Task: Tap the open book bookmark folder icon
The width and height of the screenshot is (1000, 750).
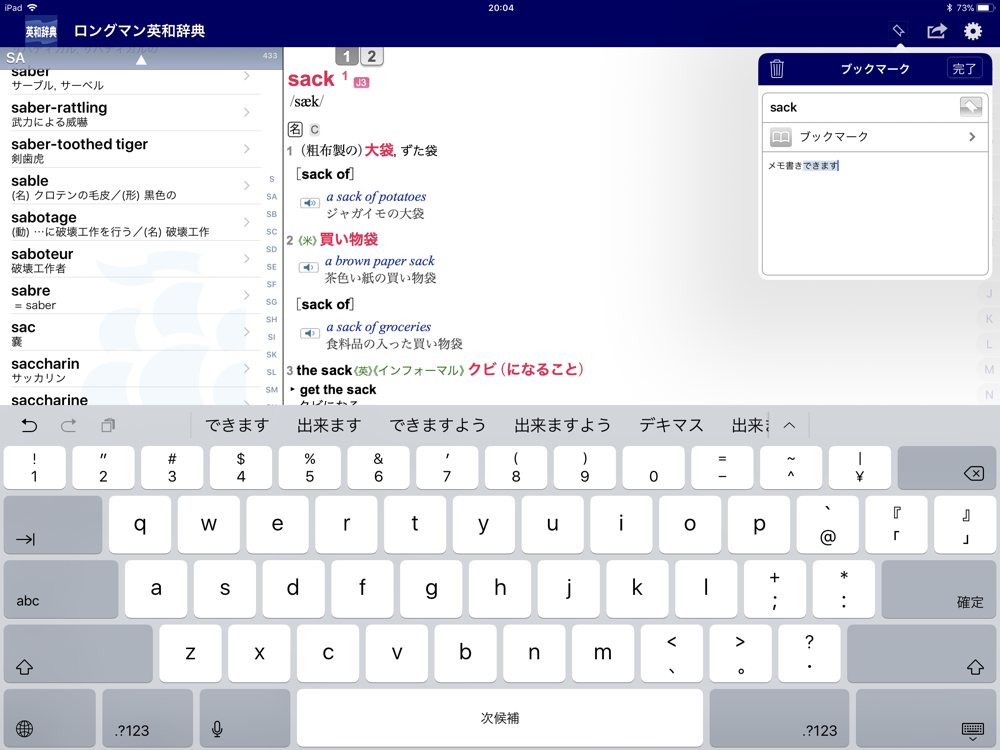Action: (x=781, y=136)
